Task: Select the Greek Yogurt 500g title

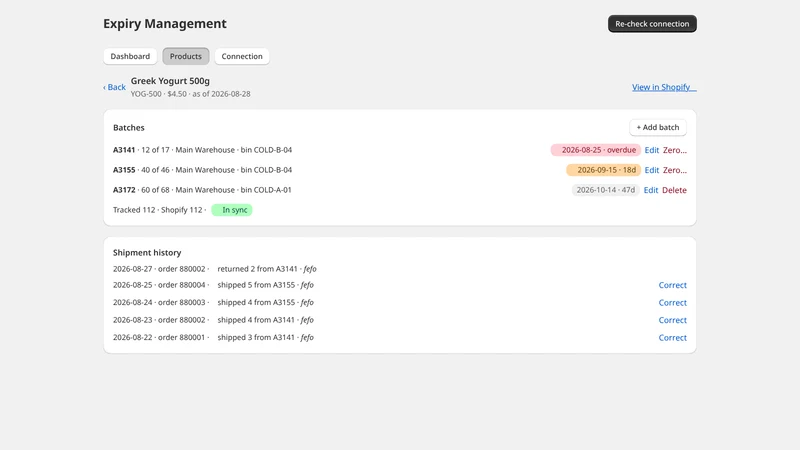Action: [170, 81]
